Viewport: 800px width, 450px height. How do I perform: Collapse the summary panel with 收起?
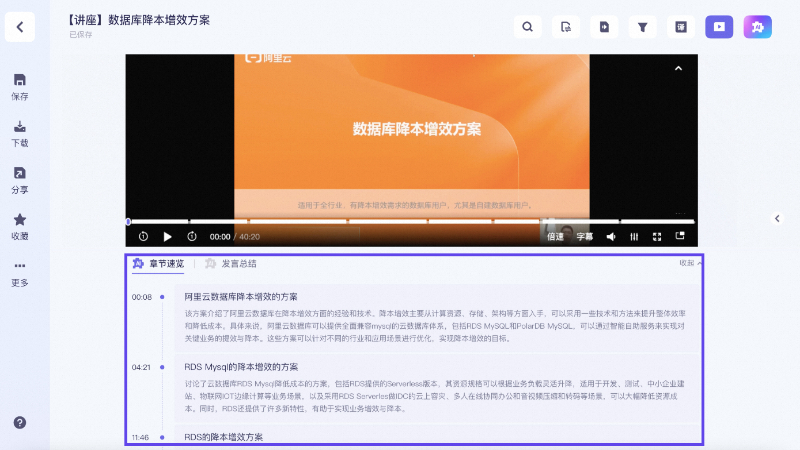point(690,263)
